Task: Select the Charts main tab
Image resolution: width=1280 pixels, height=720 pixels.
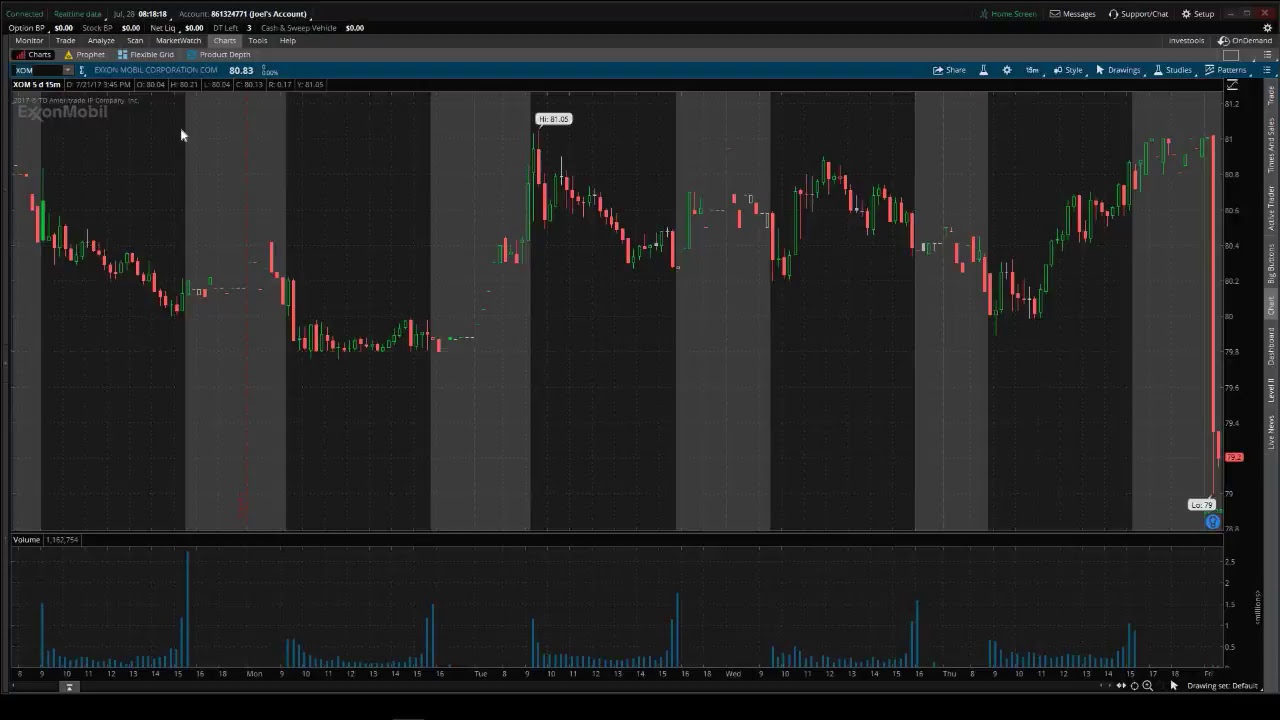Action: 224,41
